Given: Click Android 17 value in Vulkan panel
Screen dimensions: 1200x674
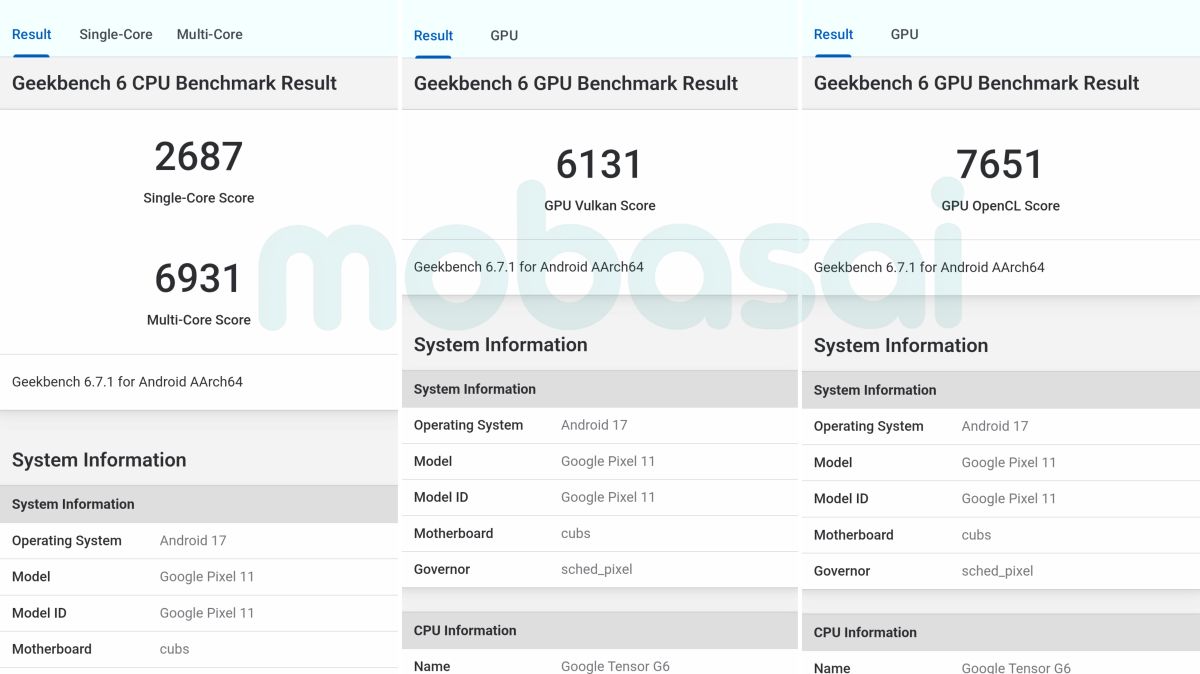Looking at the screenshot, I should coord(594,425).
